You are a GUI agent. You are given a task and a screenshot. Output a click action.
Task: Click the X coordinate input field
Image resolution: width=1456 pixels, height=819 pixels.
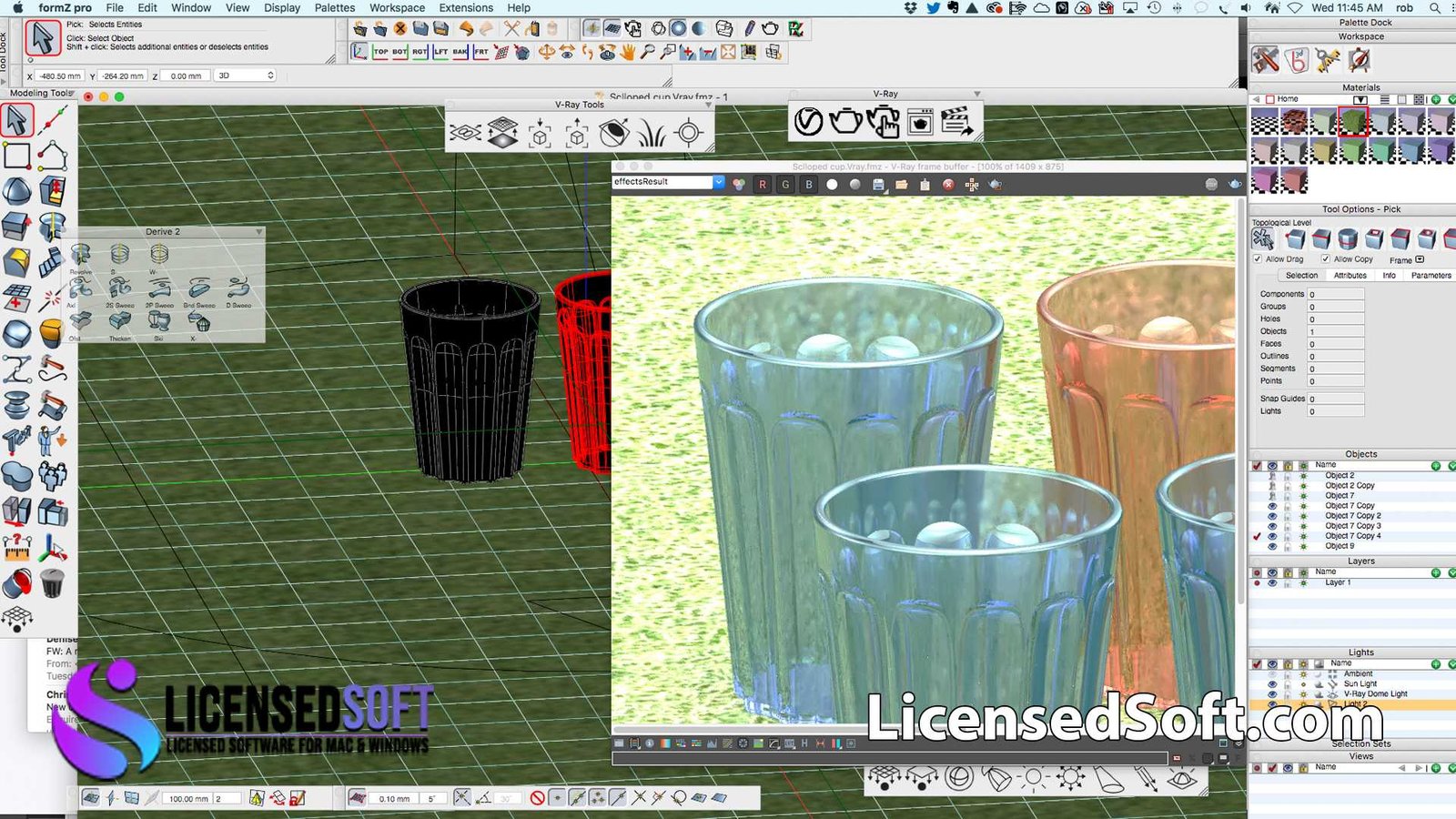pyautogui.click(x=60, y=76)
